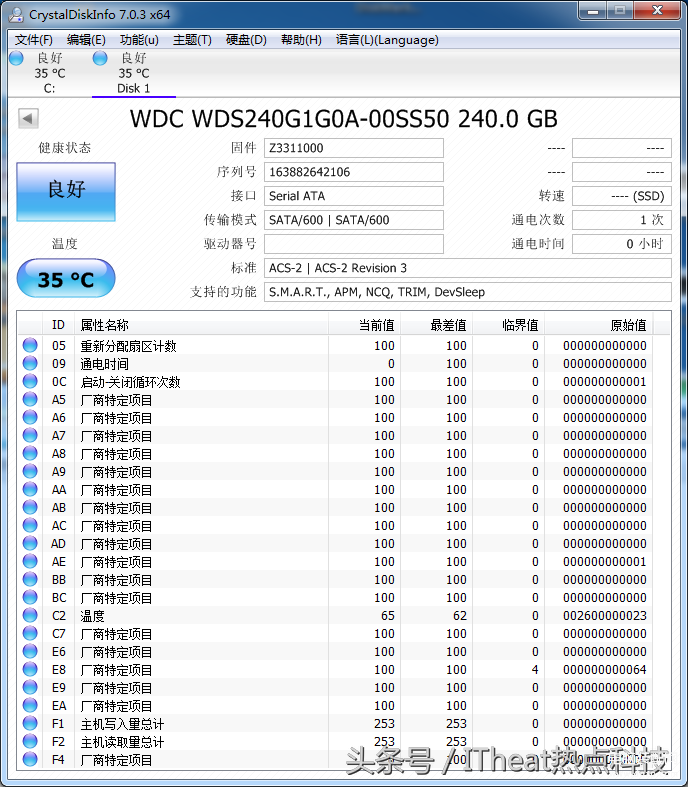Click the 当前值 column header

(x=364, y=325)
